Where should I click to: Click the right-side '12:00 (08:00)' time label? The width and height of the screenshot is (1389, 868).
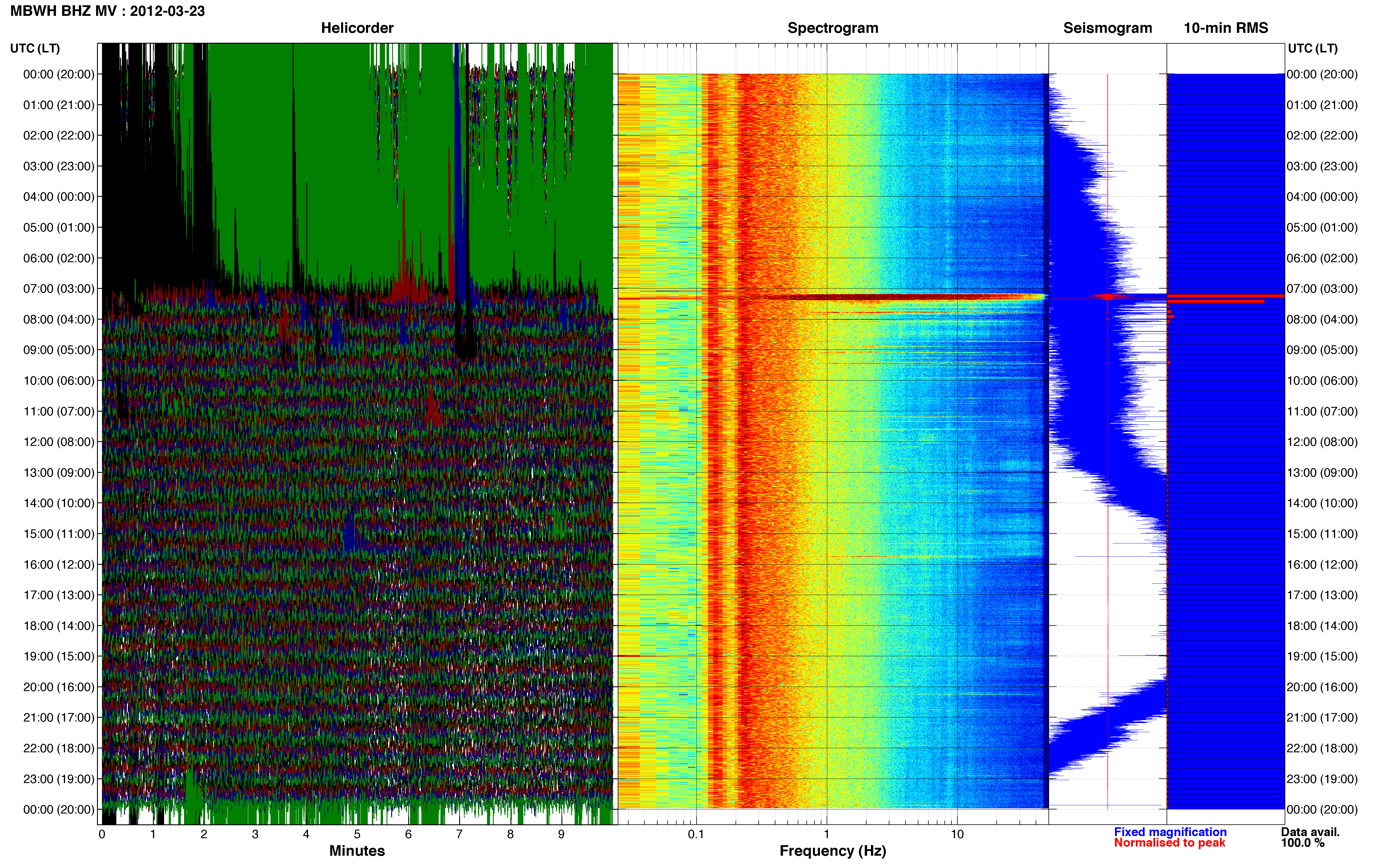1322,442
